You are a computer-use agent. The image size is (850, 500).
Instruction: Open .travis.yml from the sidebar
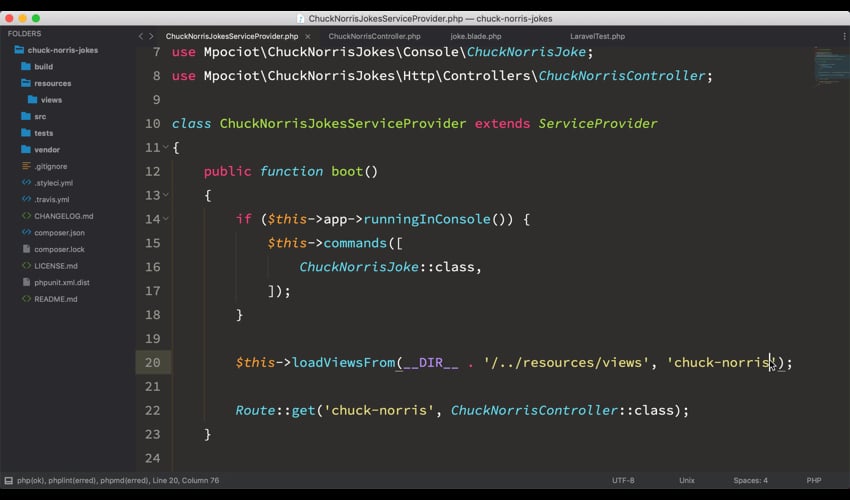click(x=52, y=200)
